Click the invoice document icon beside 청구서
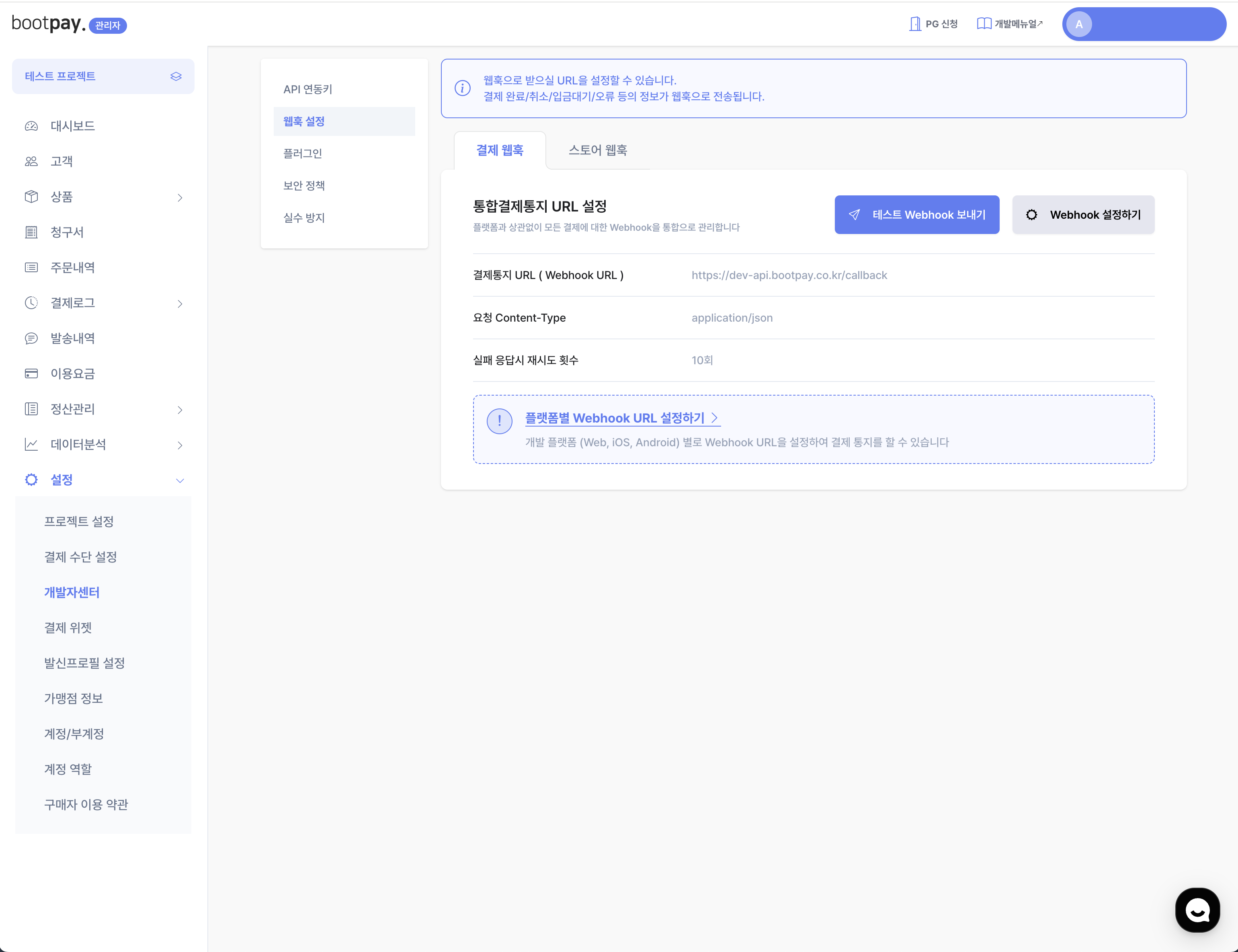Screen dimensions: 1238x952 (x=31, y=232)
